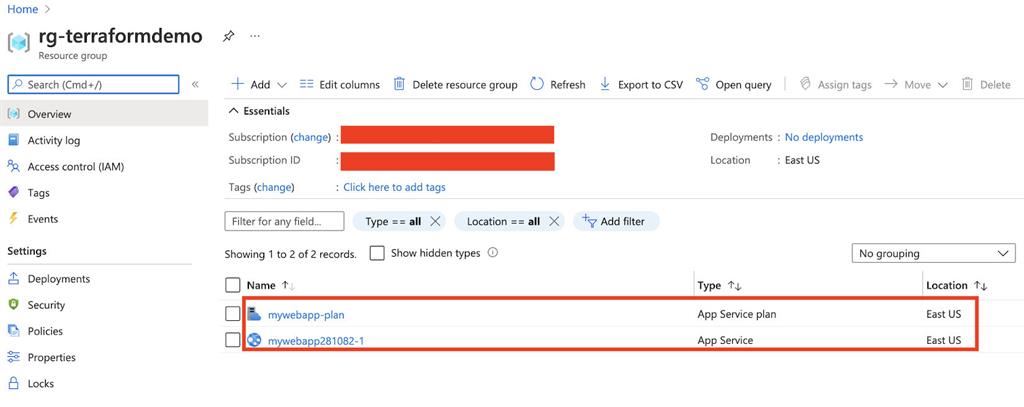Open the mywebapp-plan resource
The height and width of the screenshot is (407, 1024).
[306, 314]
